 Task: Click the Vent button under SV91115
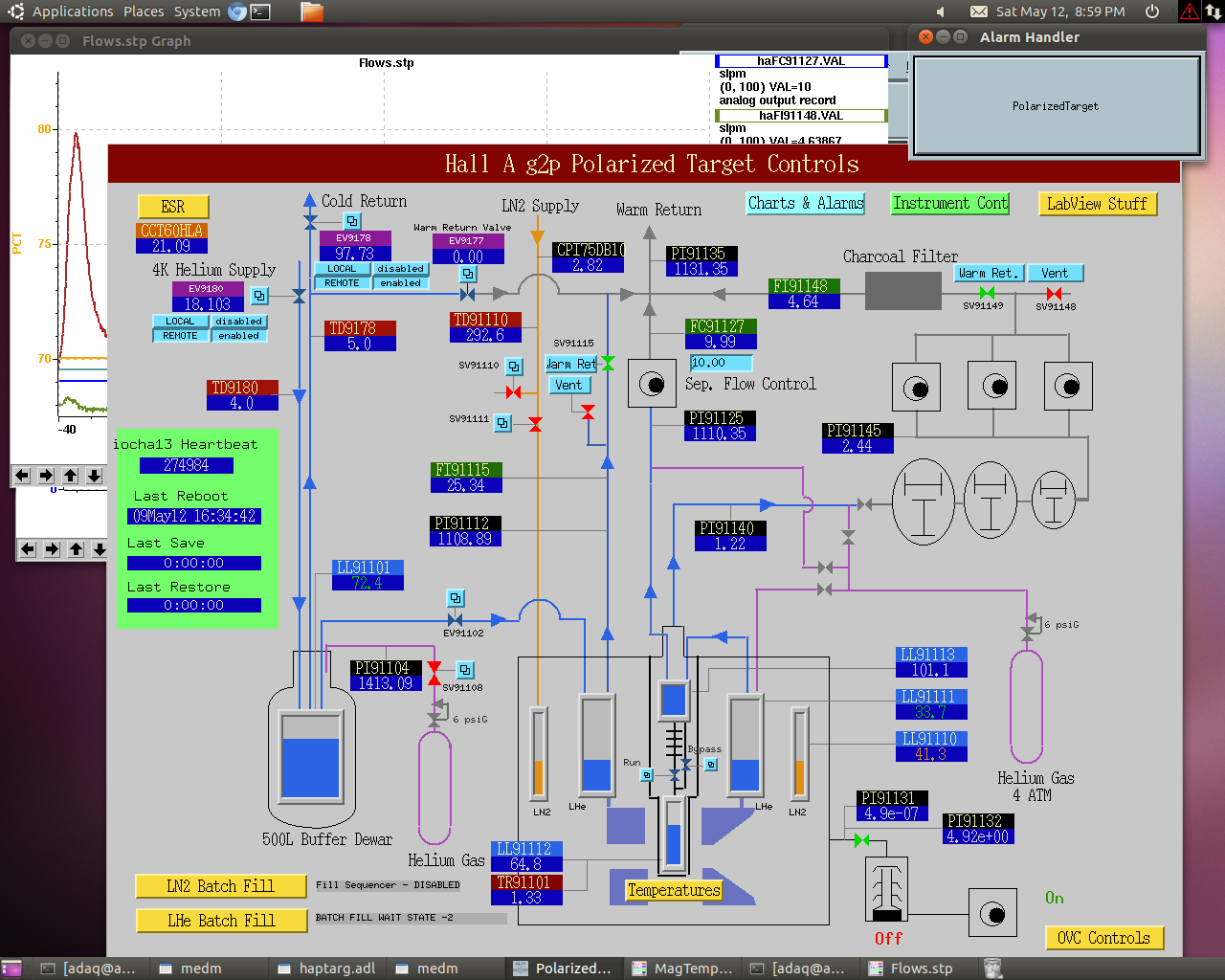tap(568, 385)
